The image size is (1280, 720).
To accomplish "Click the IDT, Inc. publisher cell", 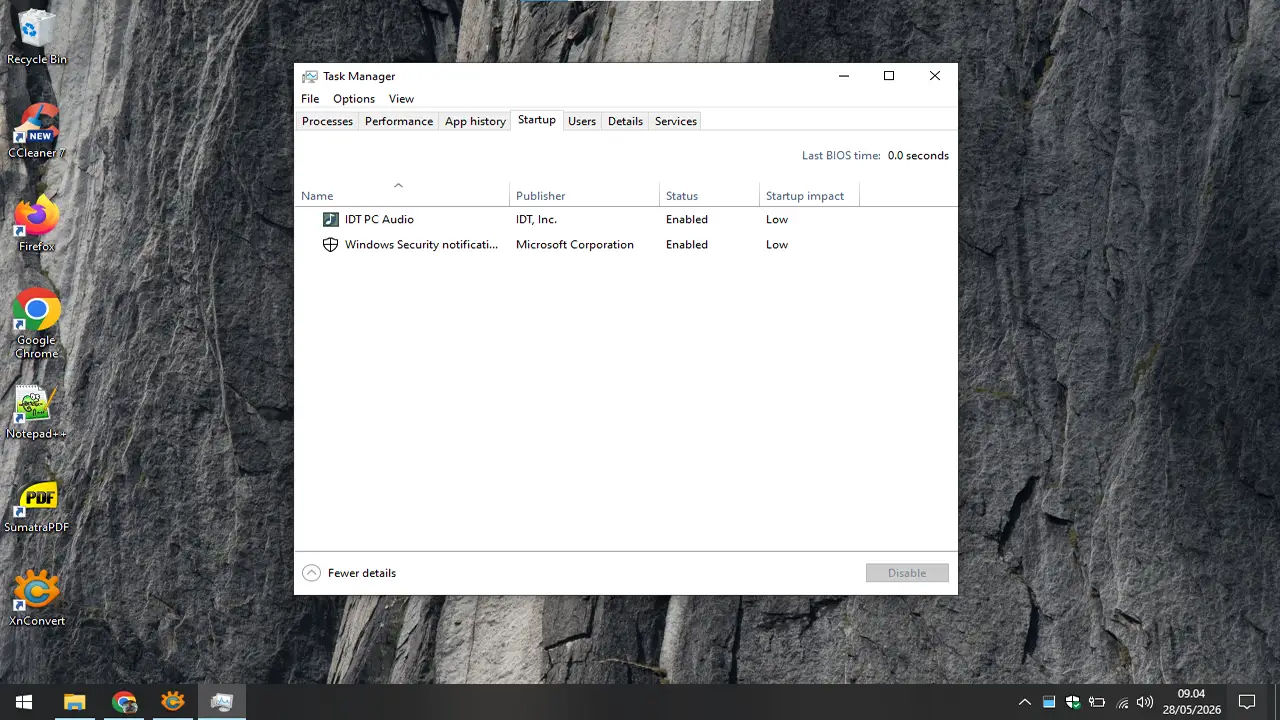I will (x=536, y=219).
